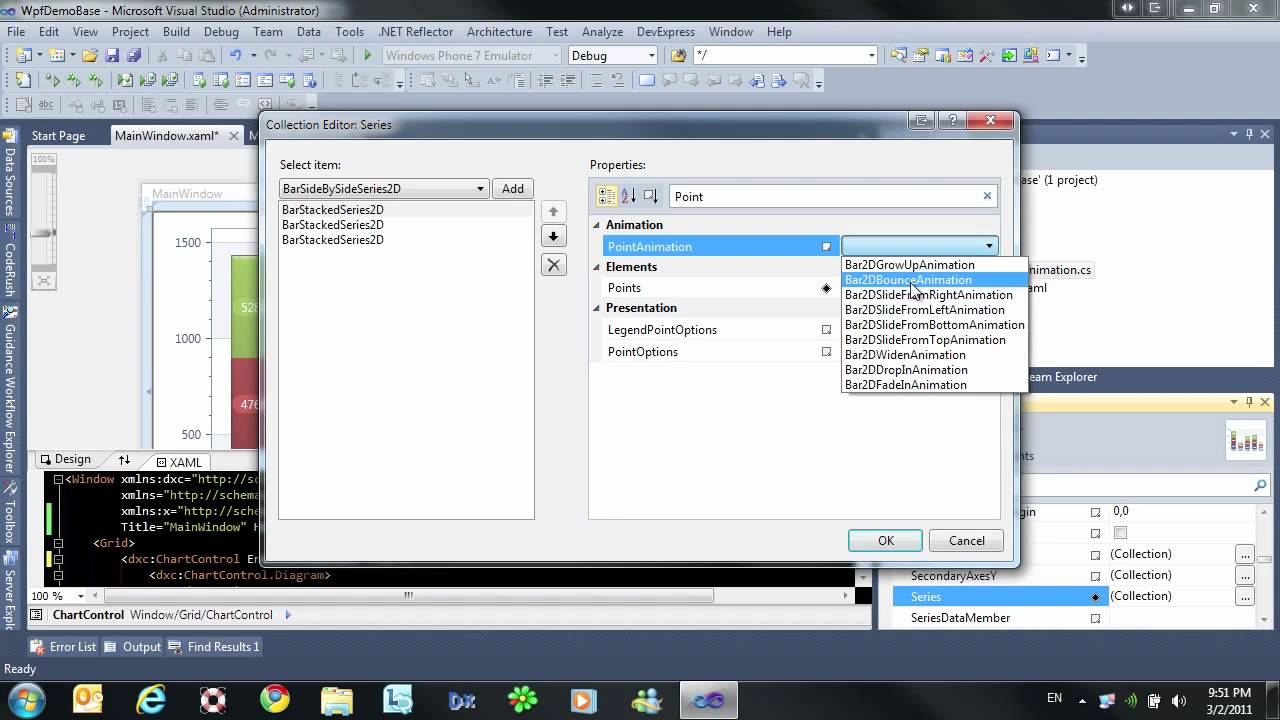Click the Find in Files icon
This screenshot has width=1280, height=720.
click(x=679, y=56)
